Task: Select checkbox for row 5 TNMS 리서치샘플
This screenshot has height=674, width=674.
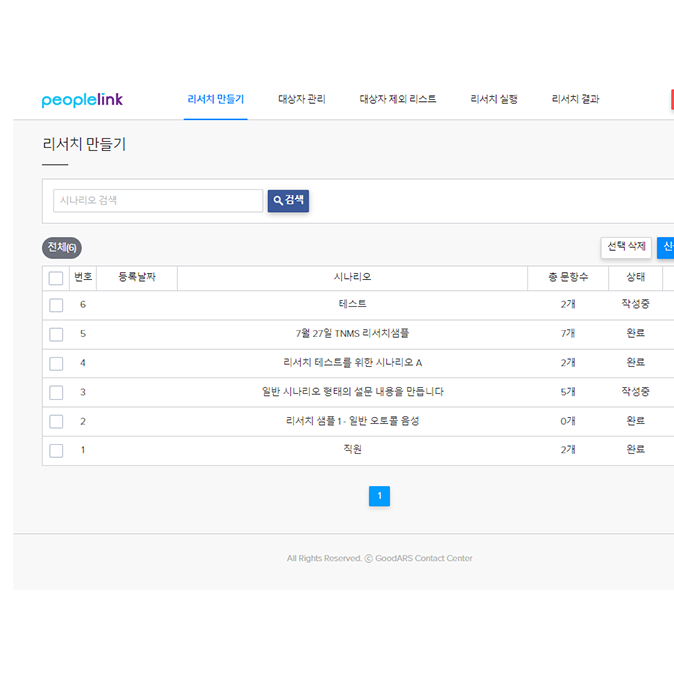Action: point(56,334)
